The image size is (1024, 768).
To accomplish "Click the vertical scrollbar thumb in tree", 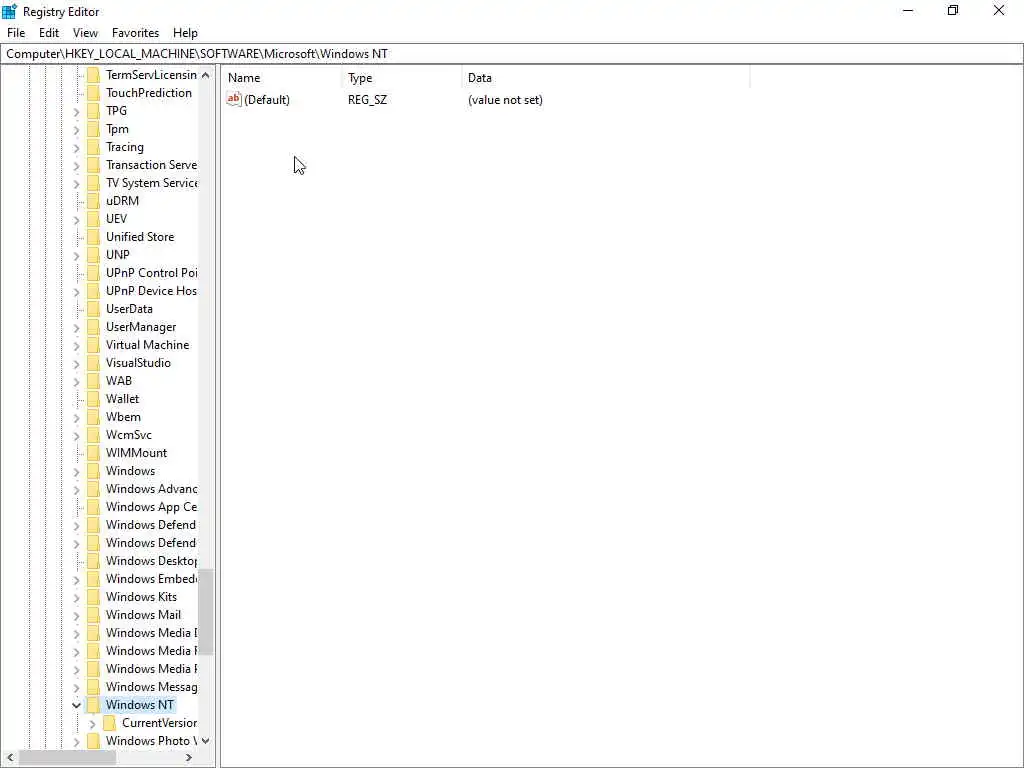I will pyautogui.click(x=206, y=611).
